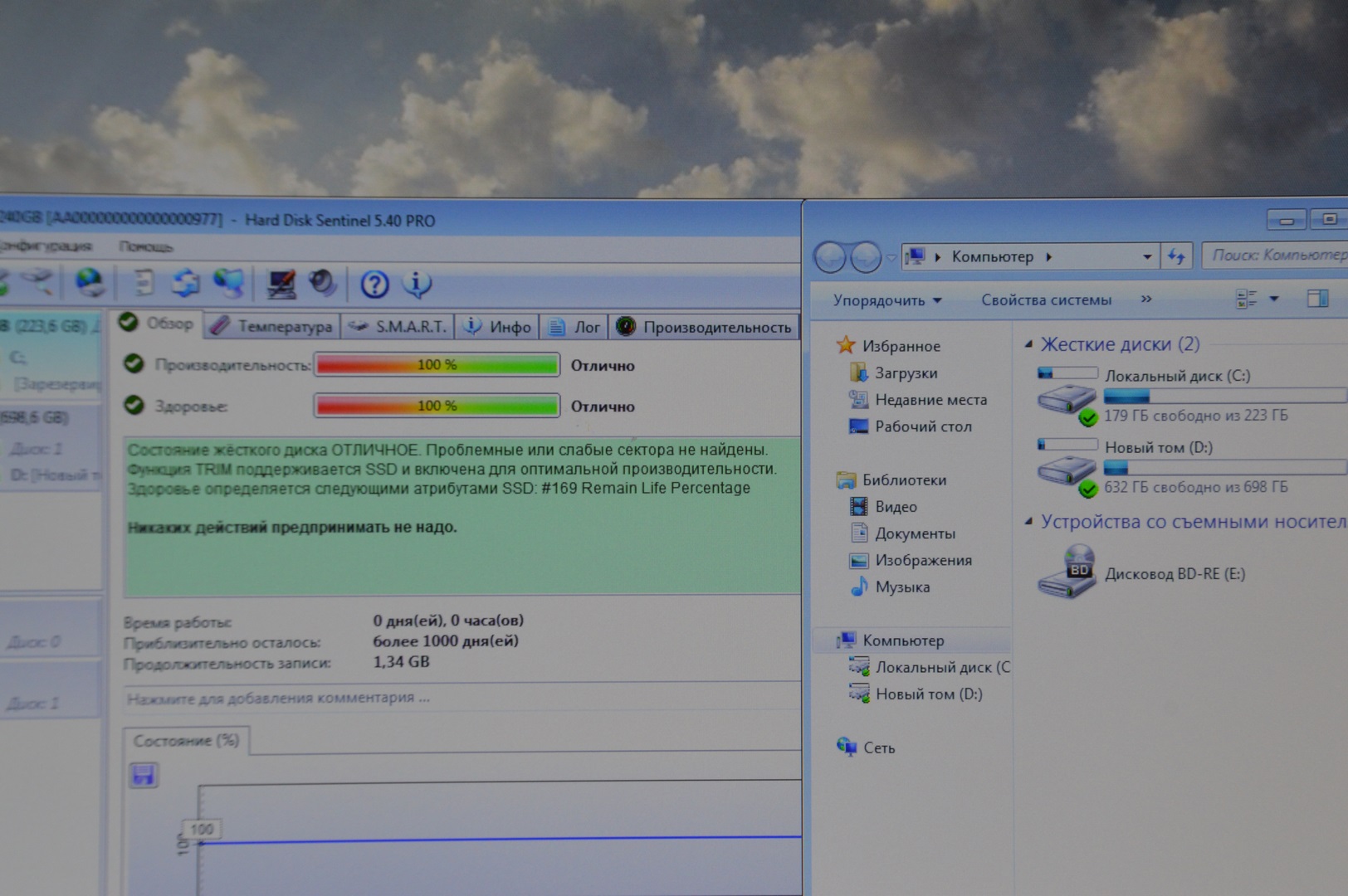Click the globe icon in Sentinel toolbar
This screenshot has width=1348, height=896.
pyautogui.click(x=89, y=284)
